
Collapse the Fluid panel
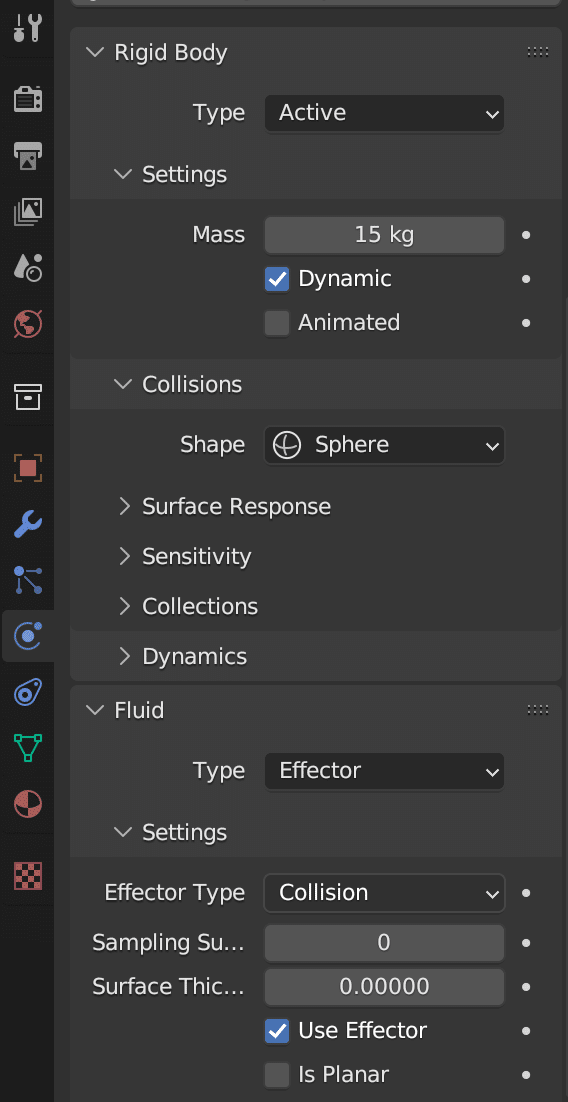[94, 711]
